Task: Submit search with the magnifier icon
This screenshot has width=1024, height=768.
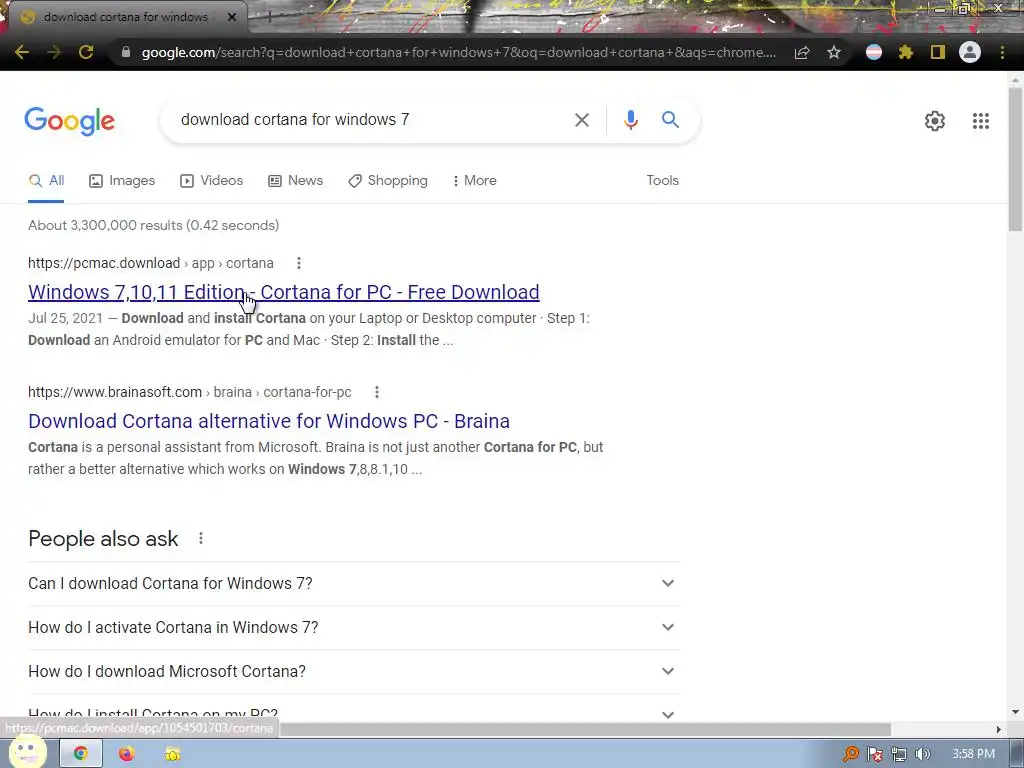Action: click(x=670, y=120)
